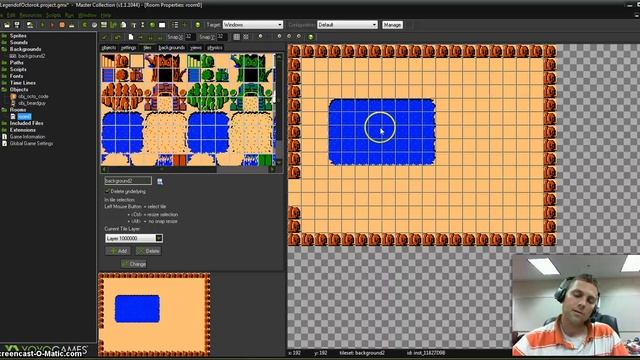
Task: Save the project with the floppy disk icon
Action: point(17,25)
